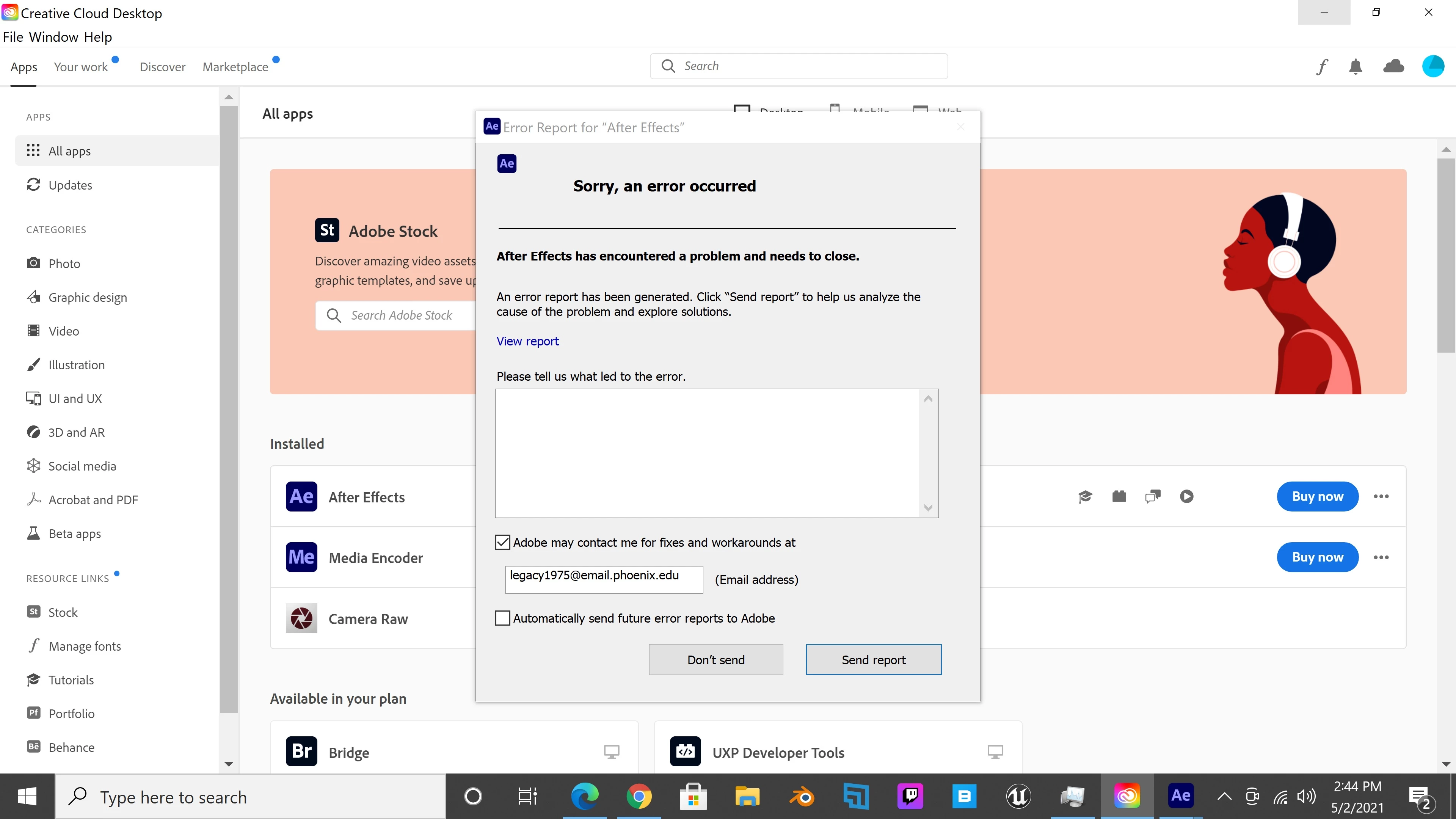Show hidden system tray icons

pyautogui.click(x=1224, y=797)
